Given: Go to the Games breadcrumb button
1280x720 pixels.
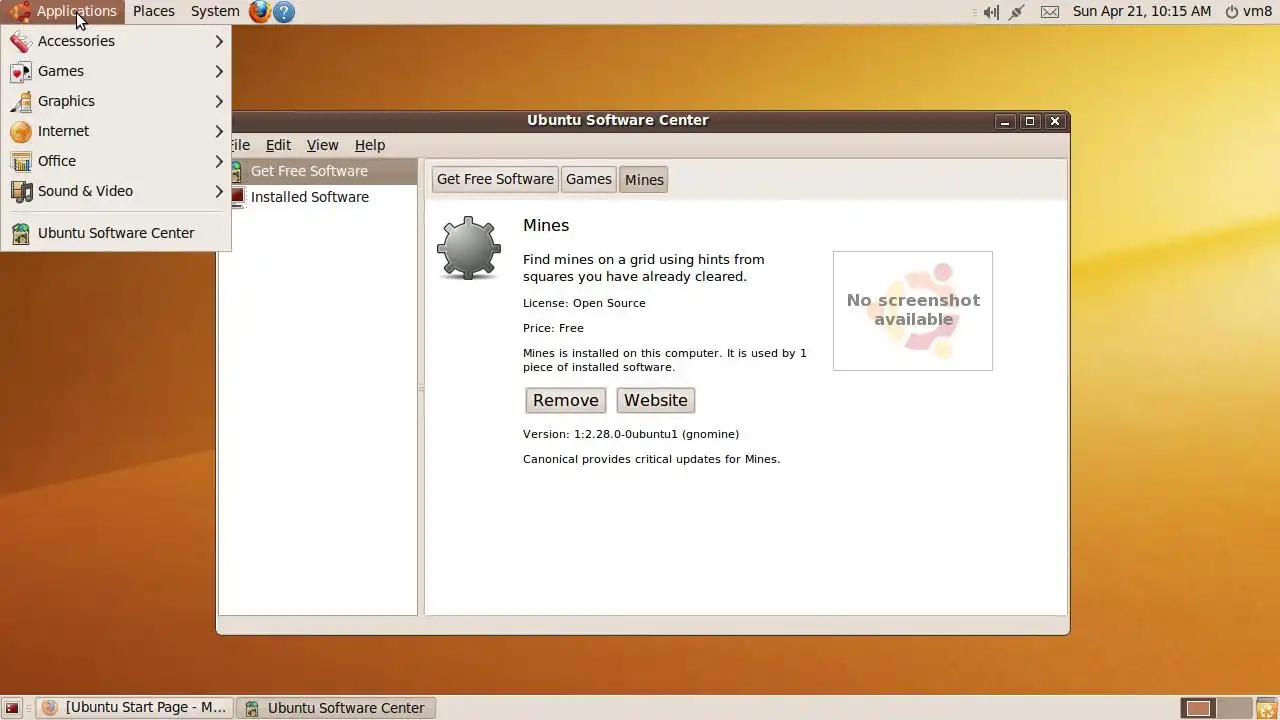Looking at the screenshot, I should pyautogui.click(x=589, y=180).
